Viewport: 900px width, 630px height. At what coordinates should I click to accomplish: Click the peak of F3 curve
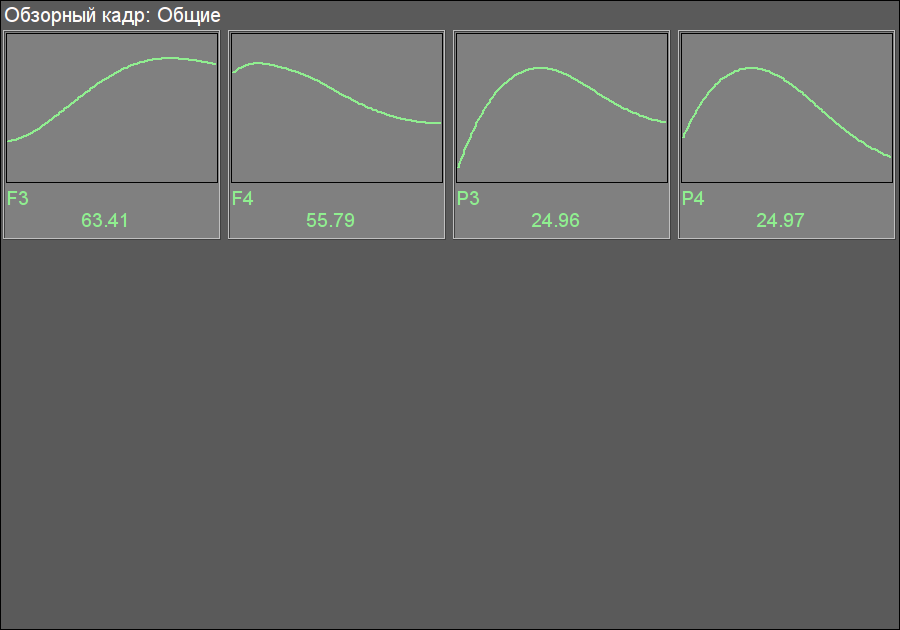[x=169, y=58]
